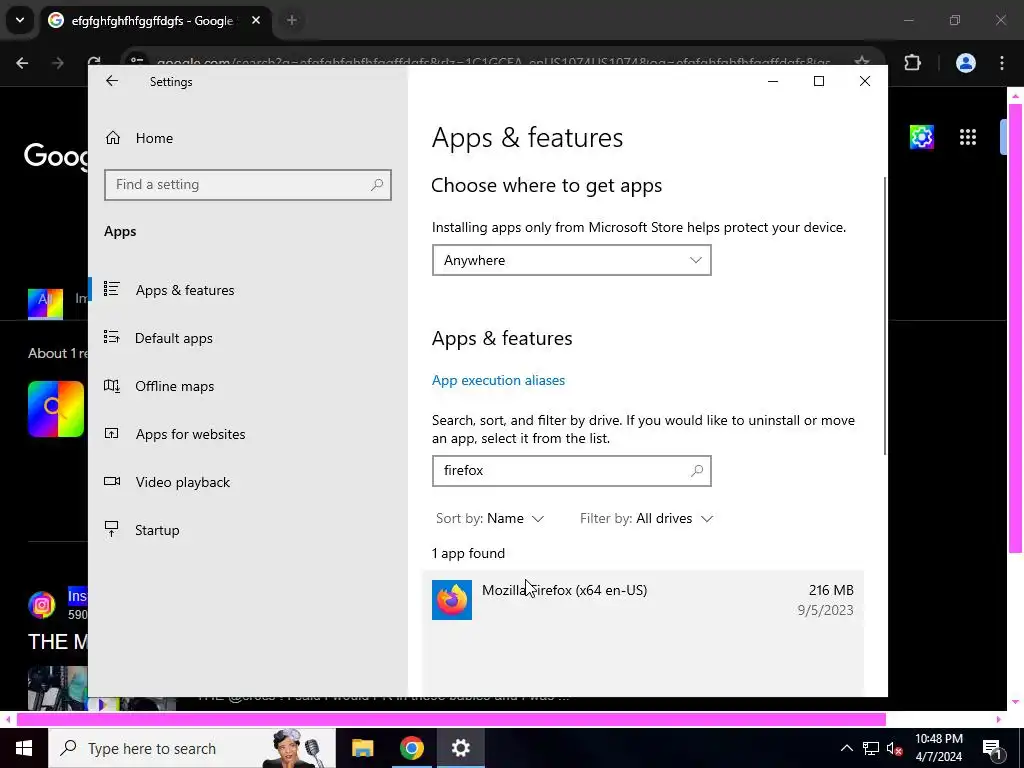This screenshot has width=1024, height=768.
Task: Click the Offline maps map icon
Action: click(x=112, y=385)
